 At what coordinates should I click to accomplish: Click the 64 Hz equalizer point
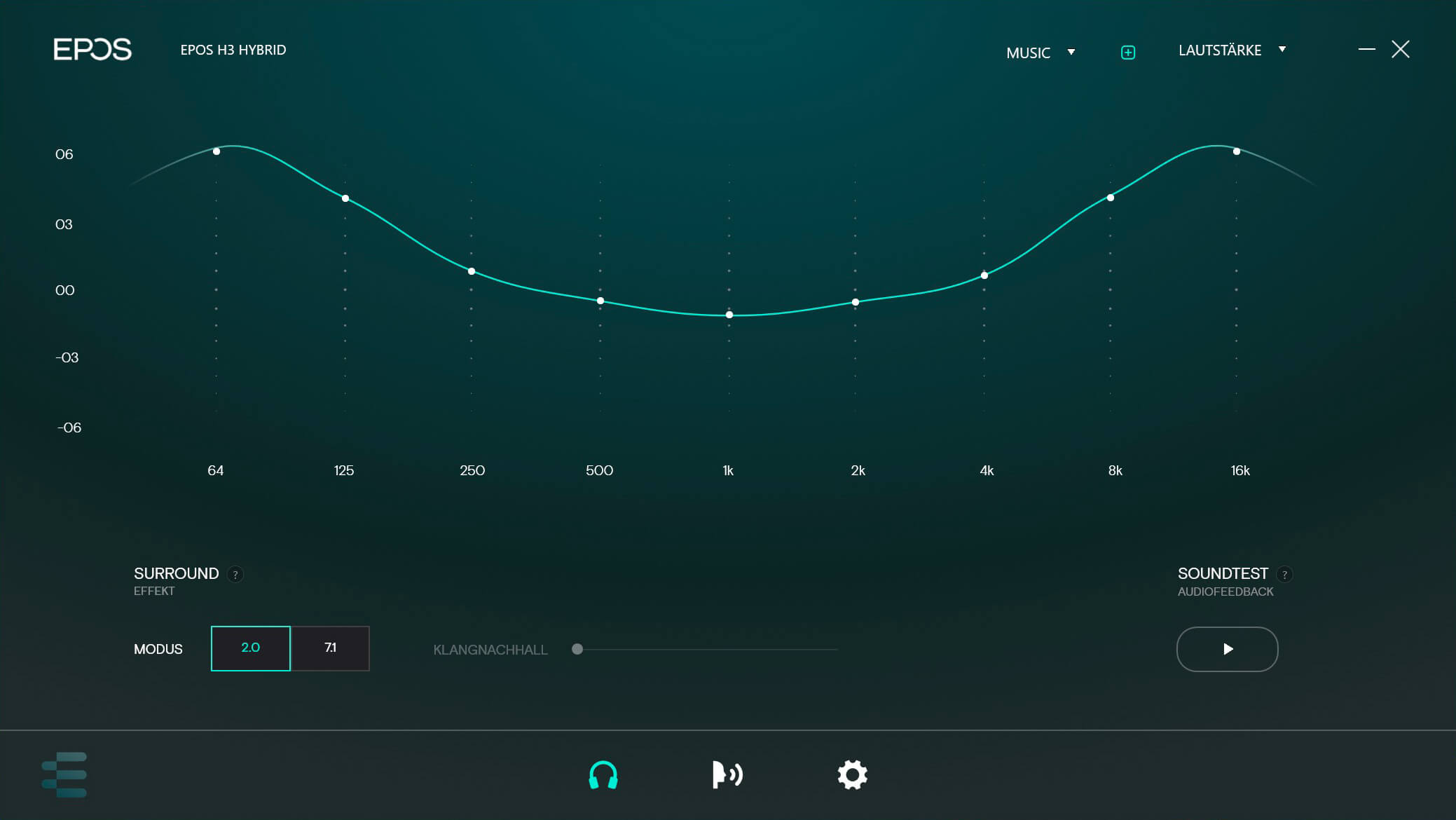pos(217,151)
